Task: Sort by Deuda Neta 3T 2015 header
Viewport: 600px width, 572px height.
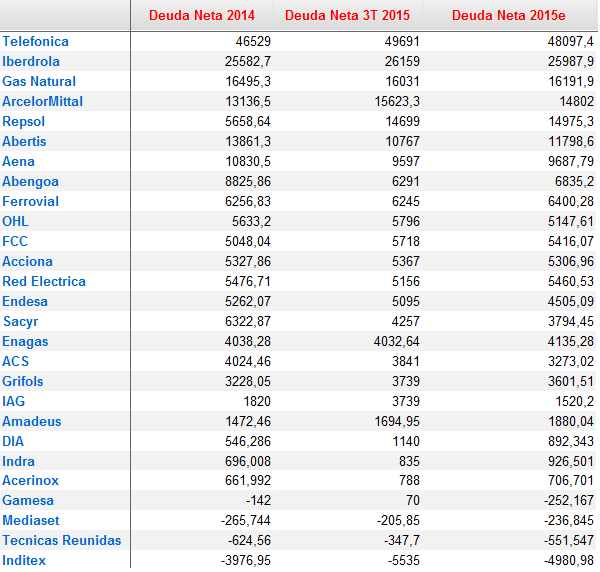Action: point(347,15)
